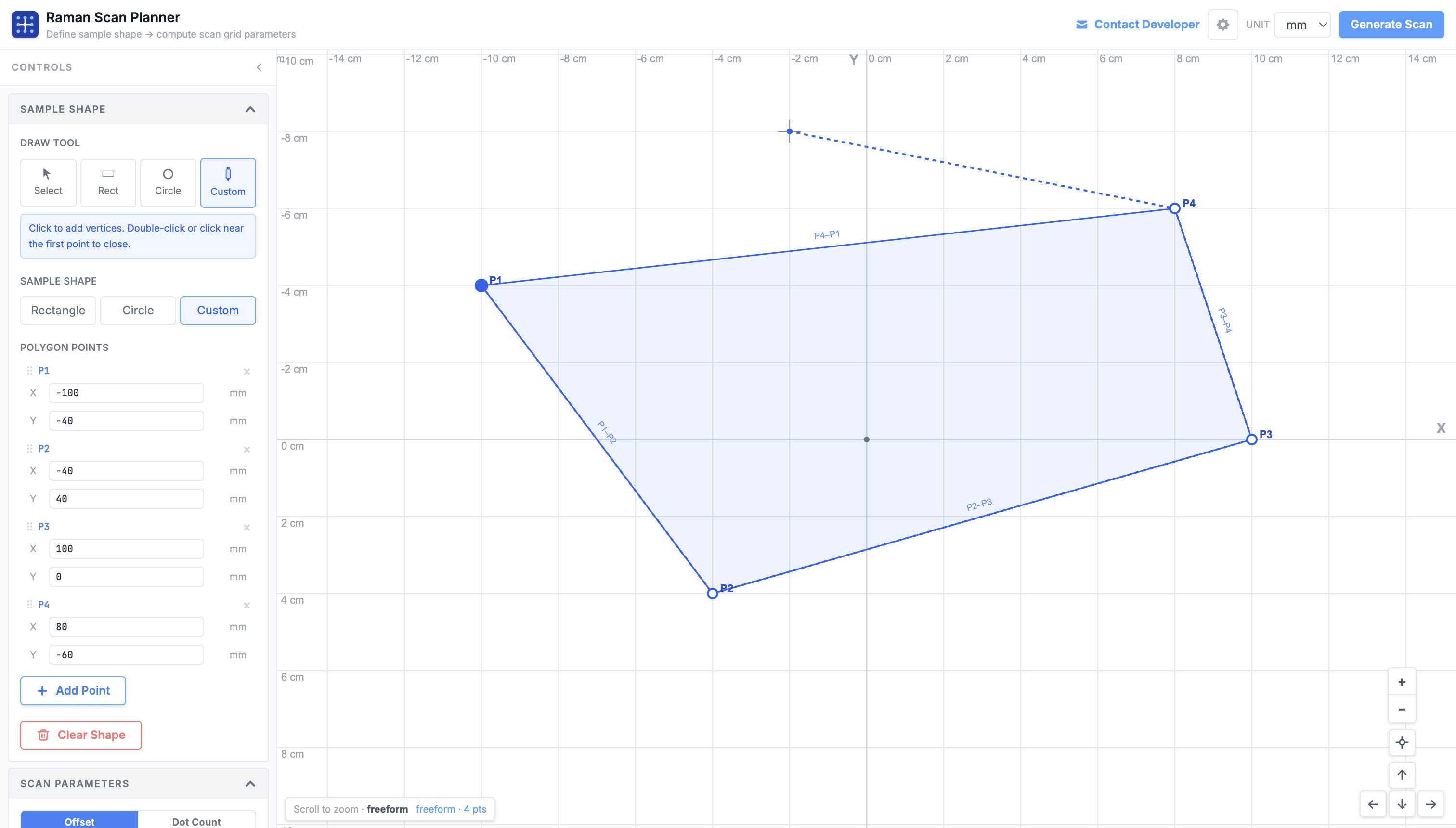
Task: Click the P4 Y coordinate input field
Action: point(126,654)
